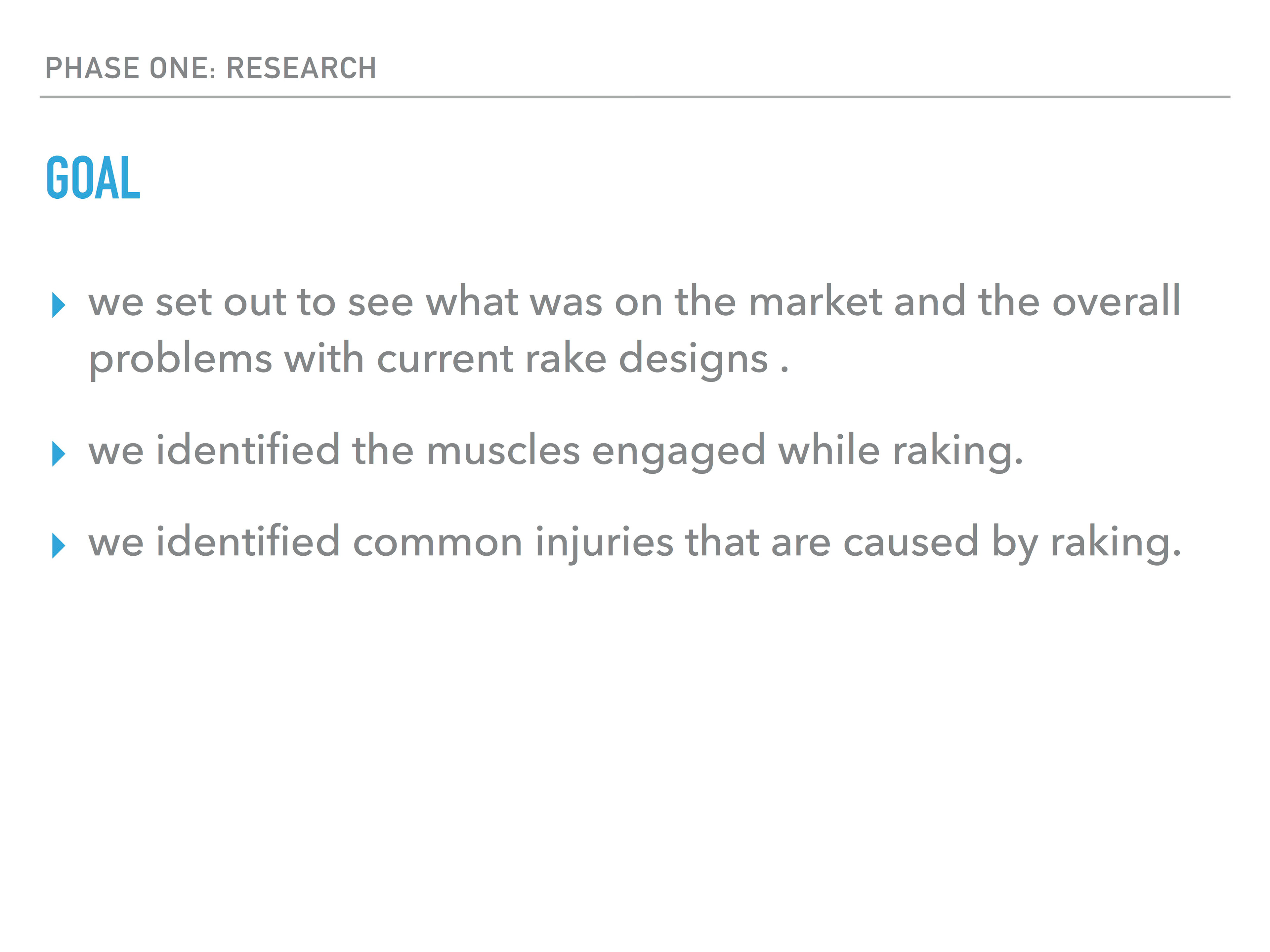The height and width of the screenshot is (952, 1270).
Task: Click the word 'RESEARCH' in the header
Action: click(301, 68)
